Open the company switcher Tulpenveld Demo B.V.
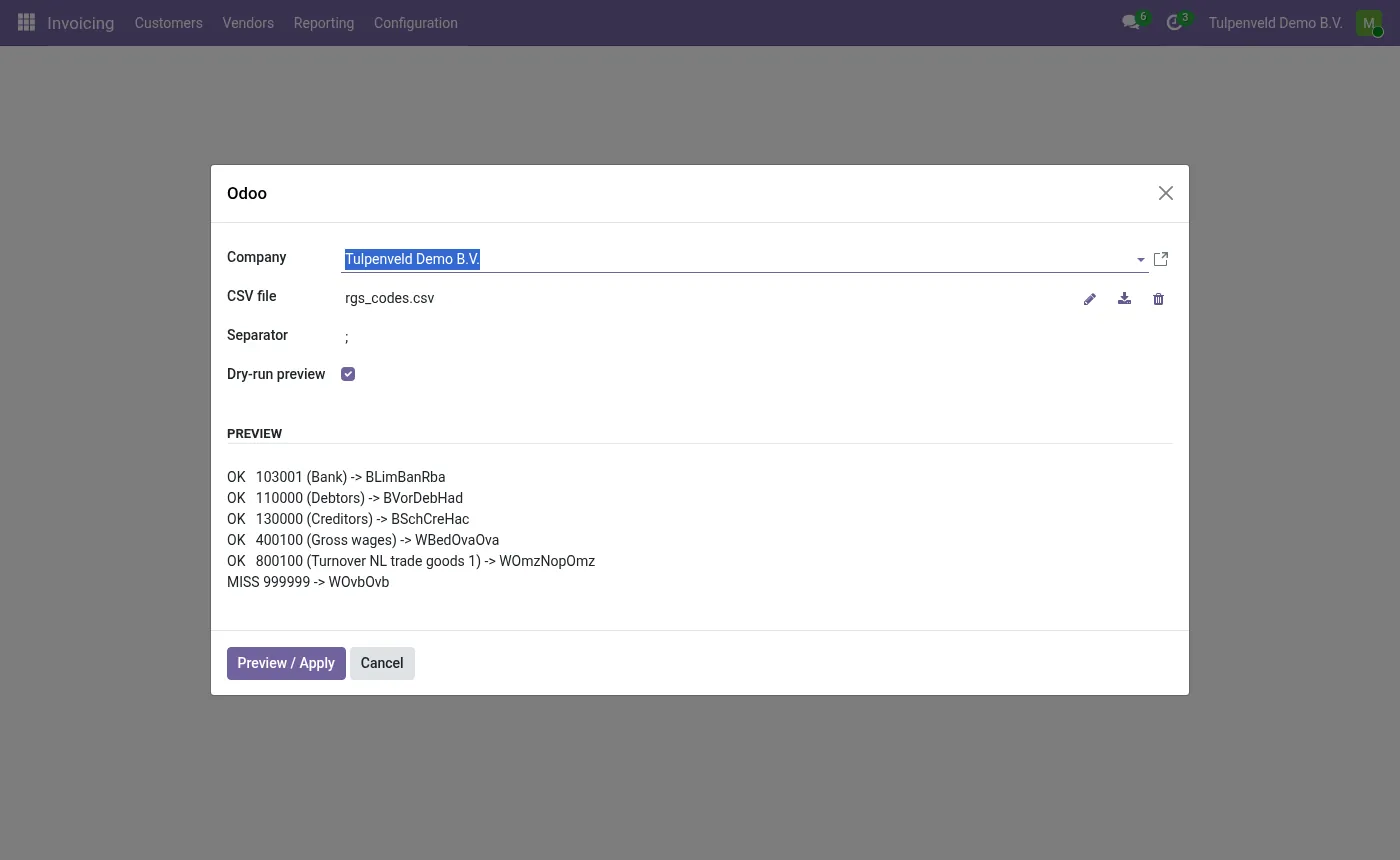The image size is (1400, 860). pos(1275,22)
